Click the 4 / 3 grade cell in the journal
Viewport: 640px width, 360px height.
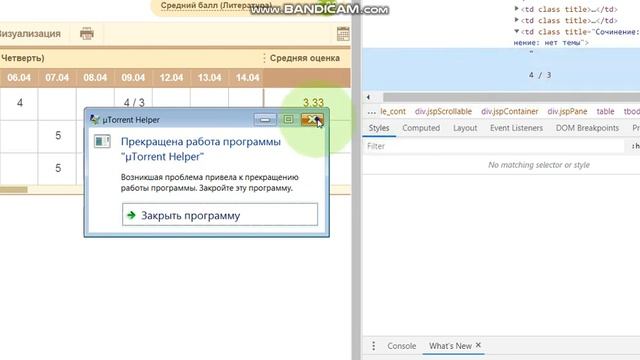[134, 102]
